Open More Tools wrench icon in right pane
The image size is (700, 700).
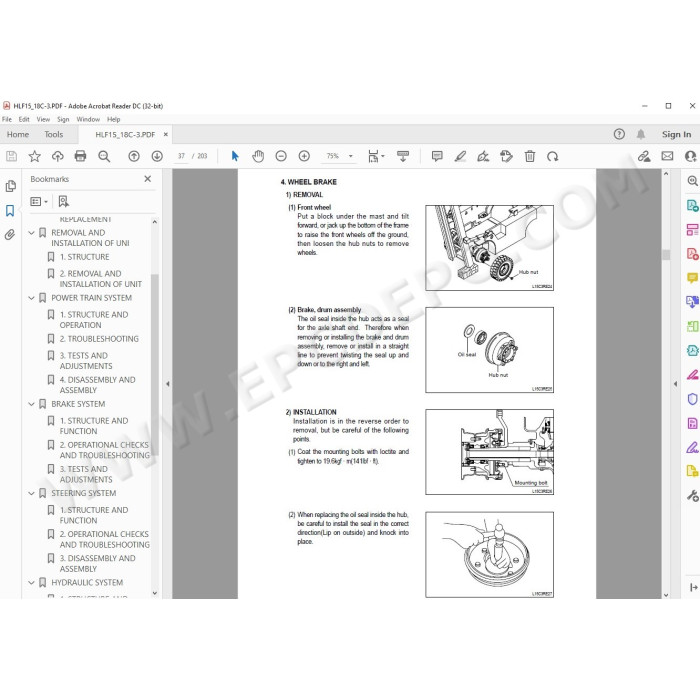point(692,495)
